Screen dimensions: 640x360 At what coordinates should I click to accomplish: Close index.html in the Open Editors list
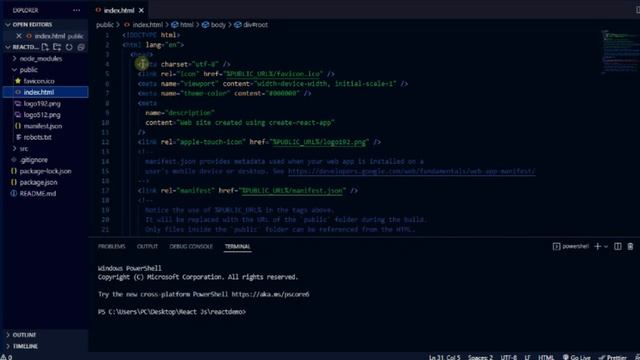(x=19, y=36)
